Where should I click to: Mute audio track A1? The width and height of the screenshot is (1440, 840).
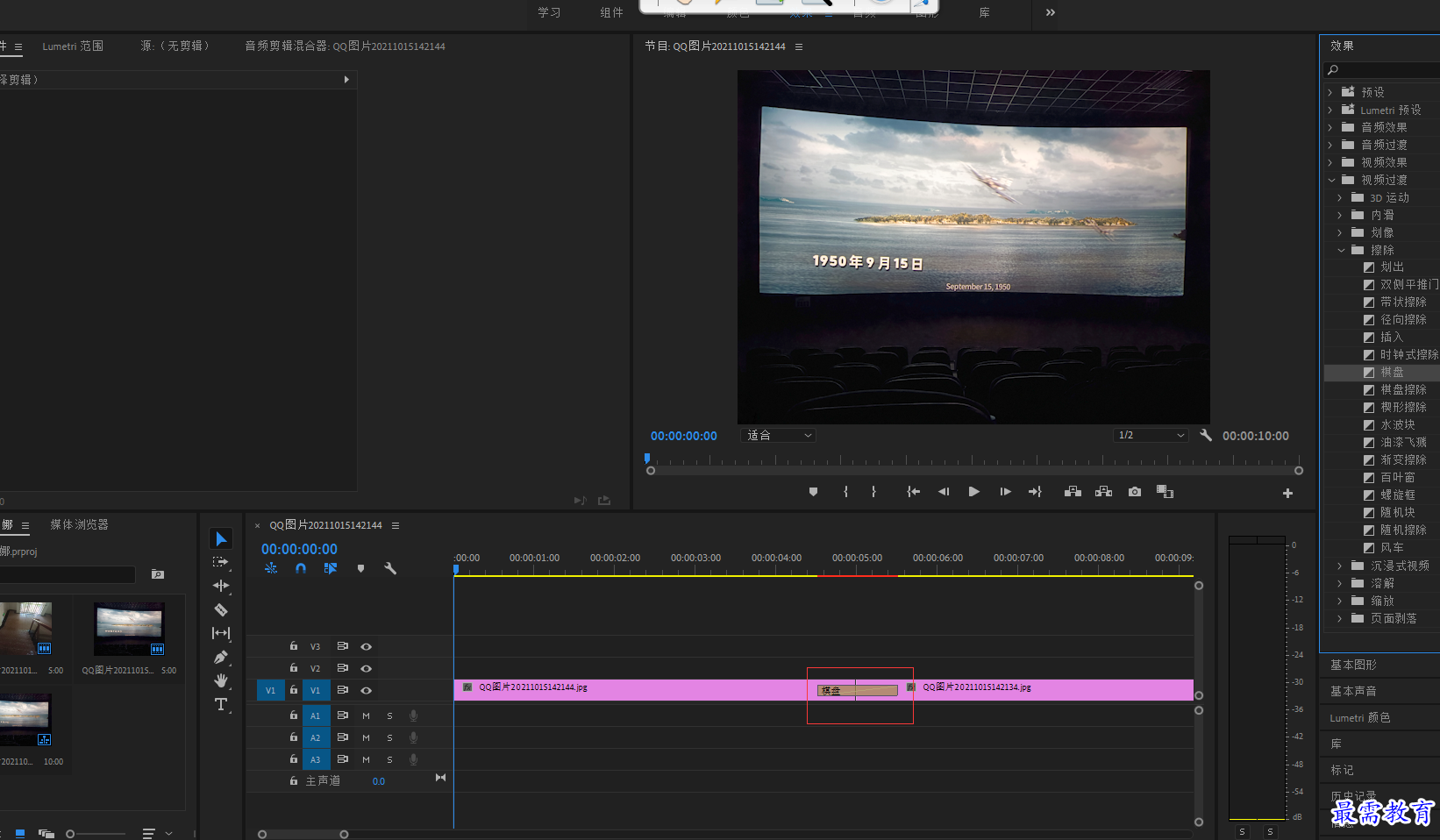pyautogui.click(x=366, y=715)
